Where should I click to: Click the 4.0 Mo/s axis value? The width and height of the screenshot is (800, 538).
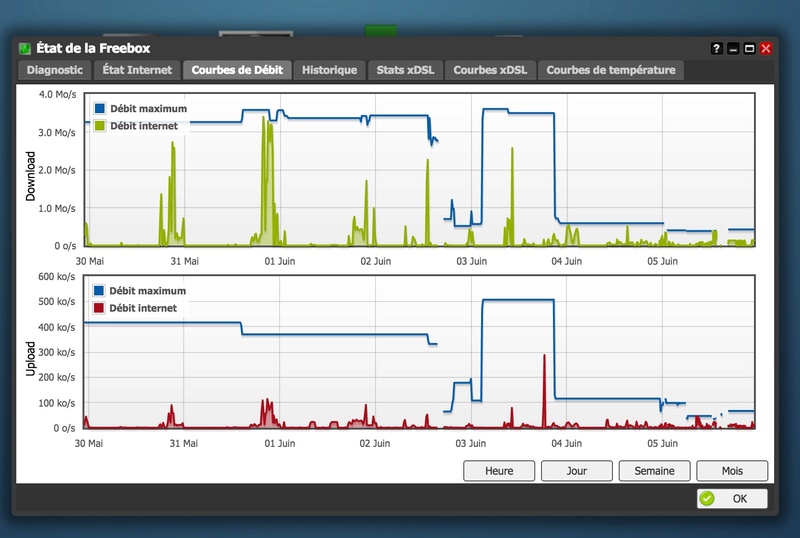(57, 94)
